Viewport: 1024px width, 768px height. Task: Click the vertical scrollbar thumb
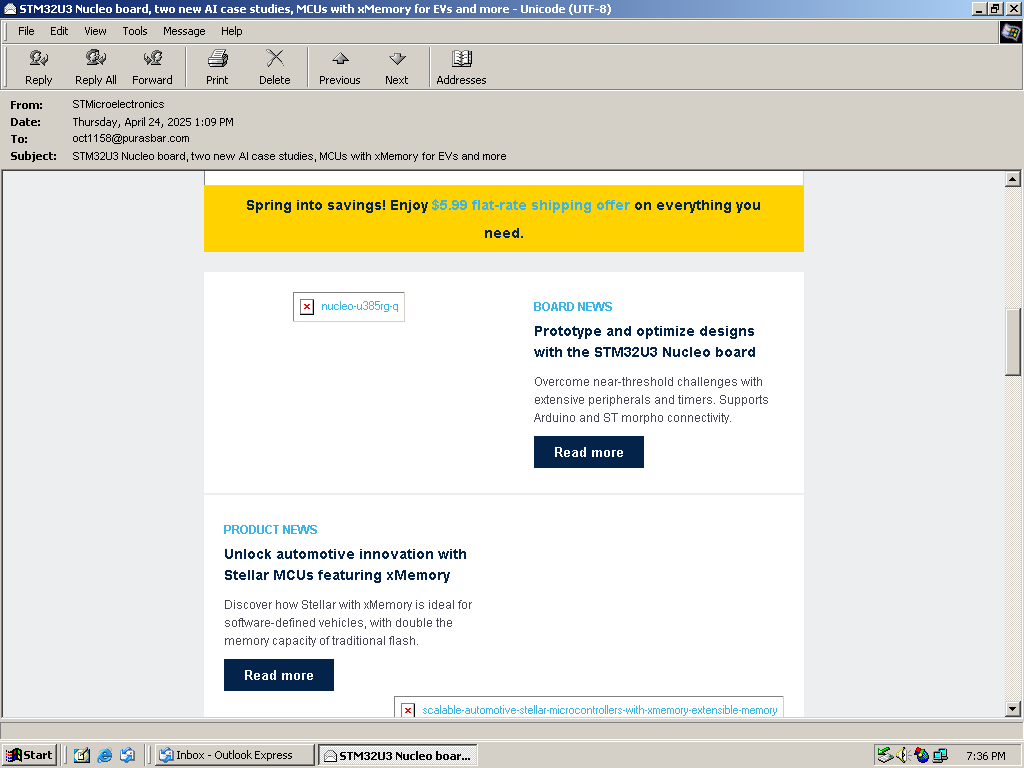pyautogui.click(x=1012, y=341)
